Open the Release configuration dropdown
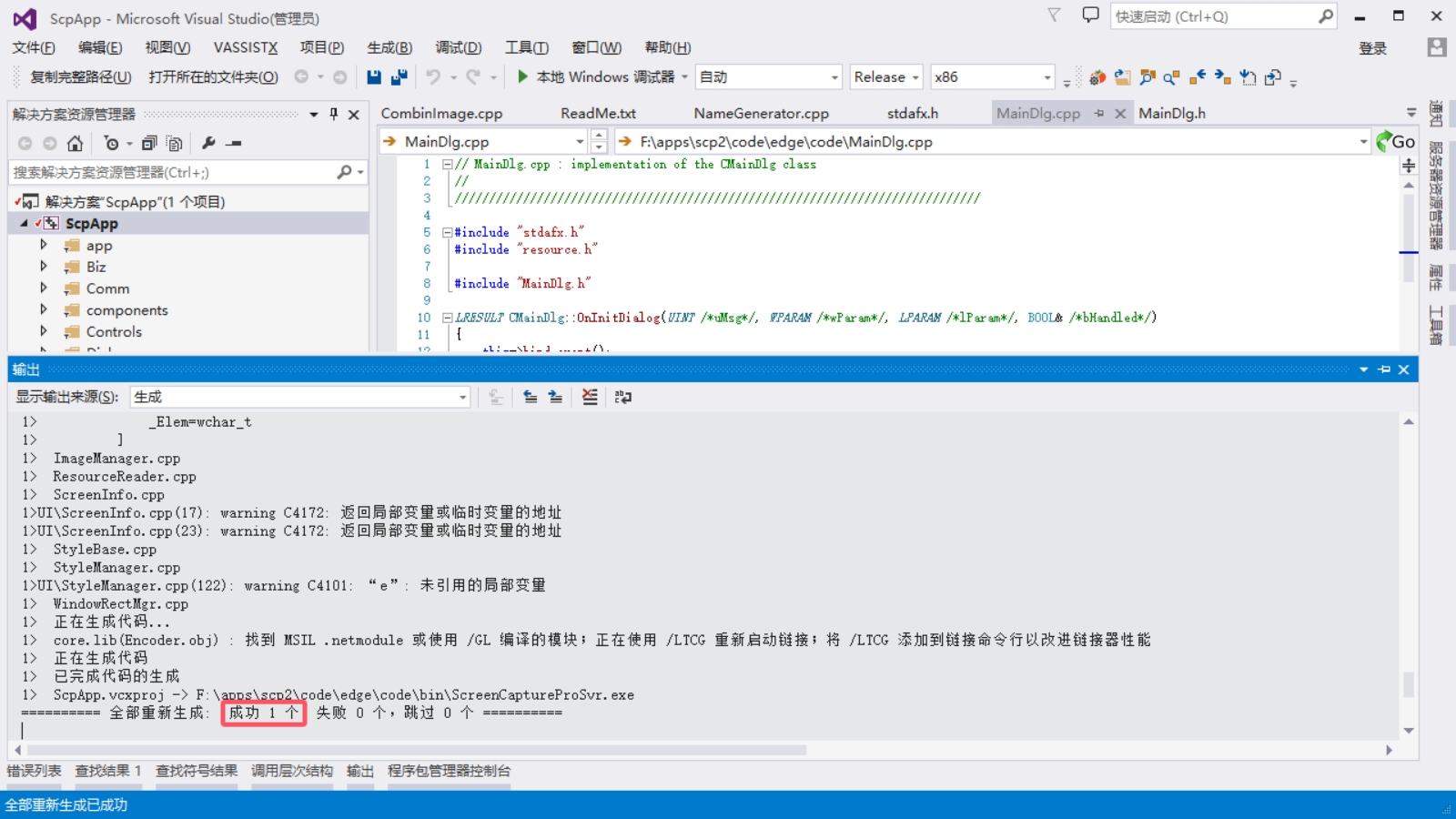The image size is (1456, 819). point(886,77)
